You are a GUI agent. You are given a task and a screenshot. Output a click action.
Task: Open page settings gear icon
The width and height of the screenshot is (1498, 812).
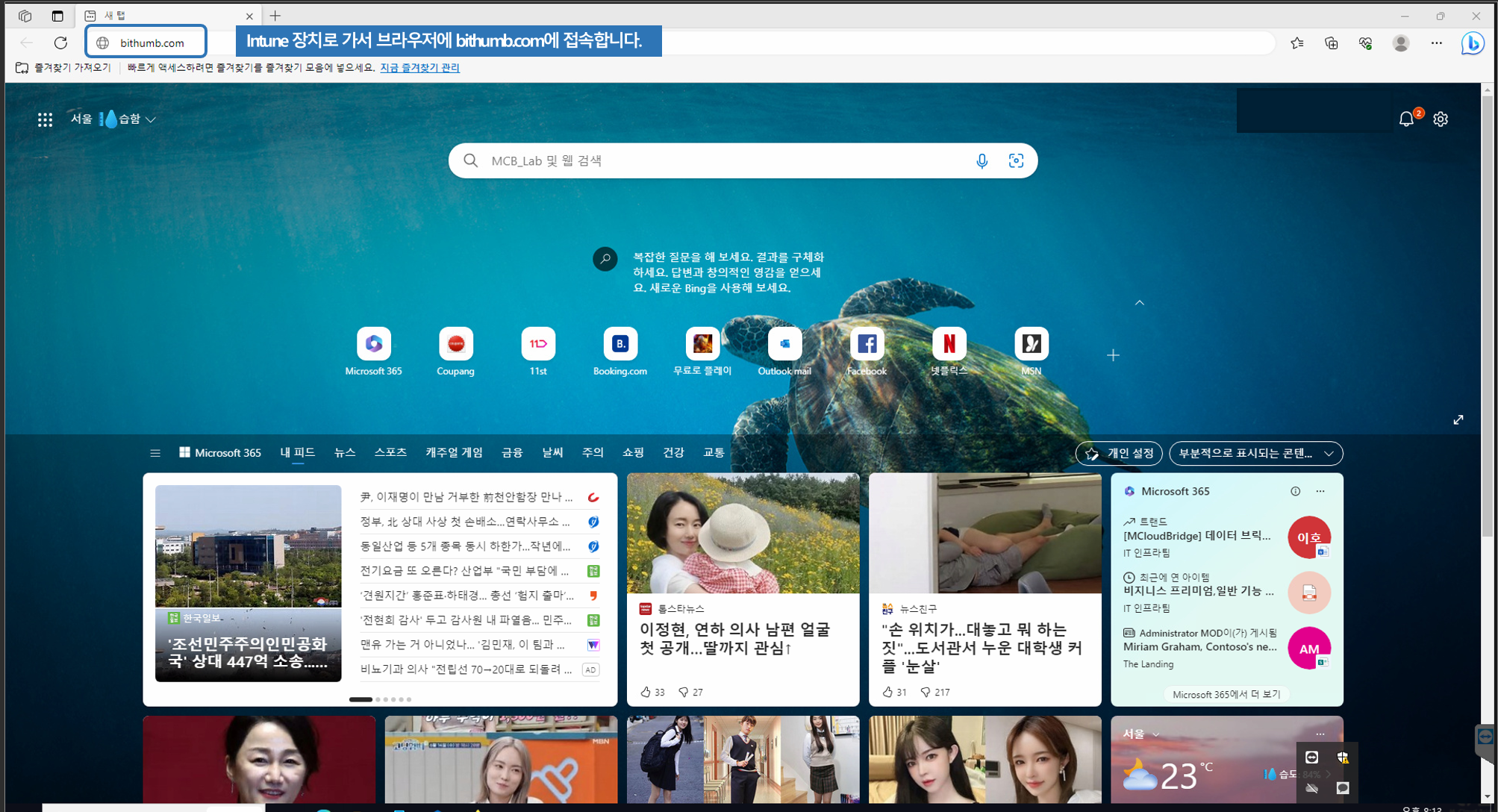point(1441,119)
